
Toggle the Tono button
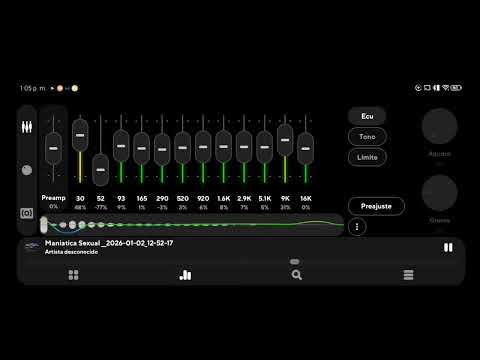pos(367,137)
